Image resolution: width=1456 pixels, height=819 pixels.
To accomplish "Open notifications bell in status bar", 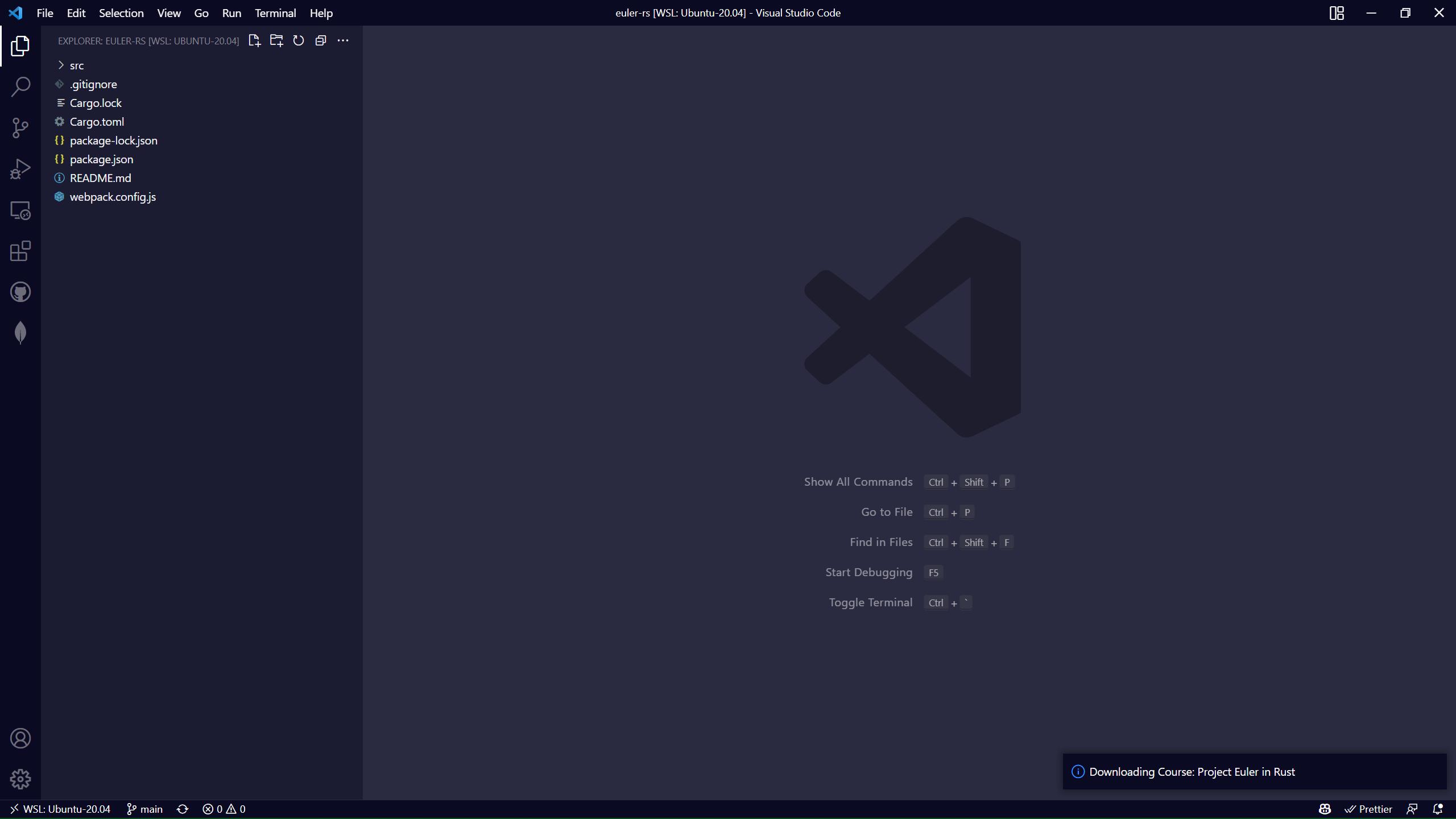I will click(1438, 809).
